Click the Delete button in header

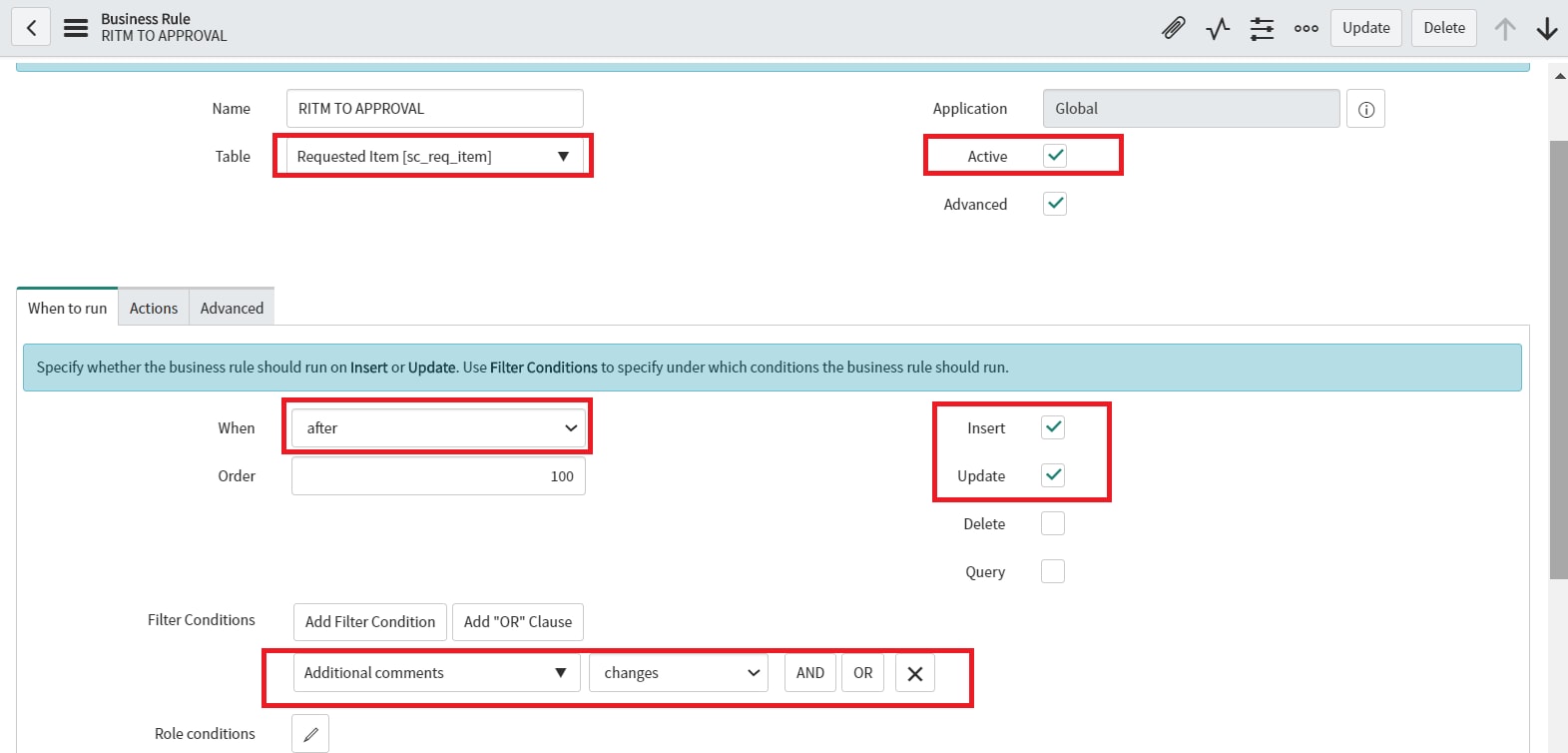tap(1443, 28)
